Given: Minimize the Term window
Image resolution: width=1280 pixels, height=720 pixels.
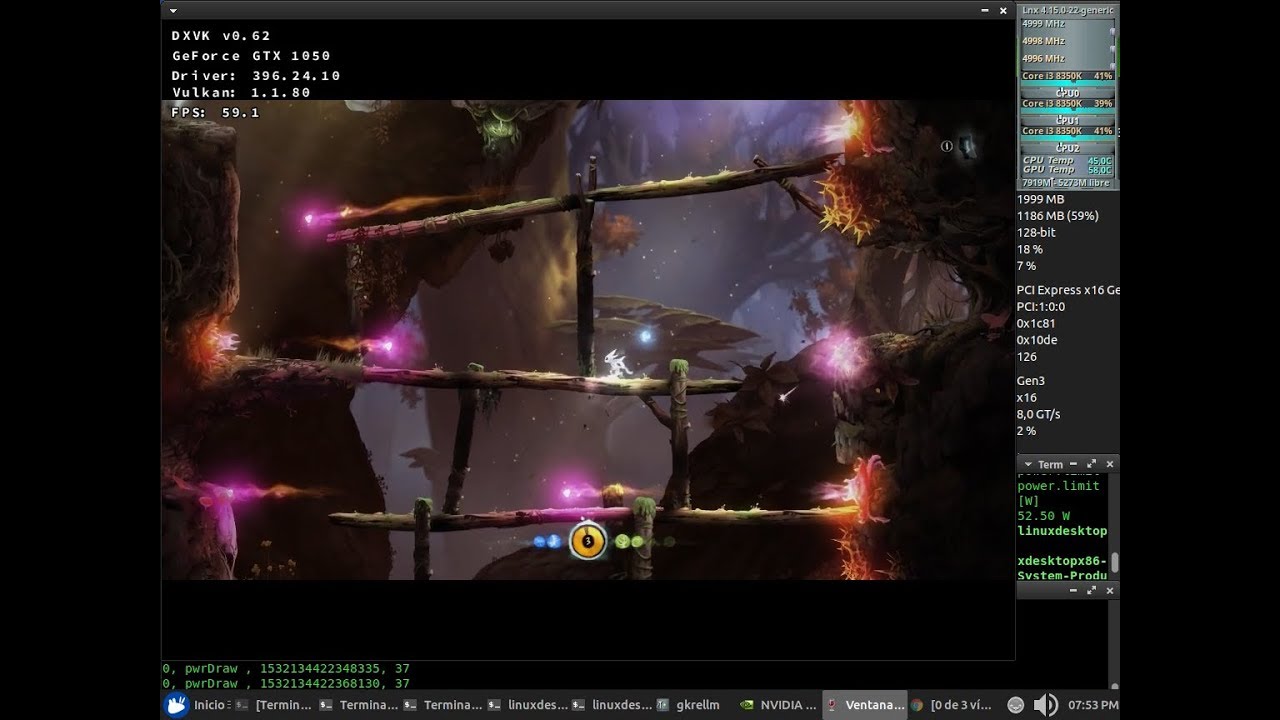Looking at the screenshot, I should pos(1074,464).
